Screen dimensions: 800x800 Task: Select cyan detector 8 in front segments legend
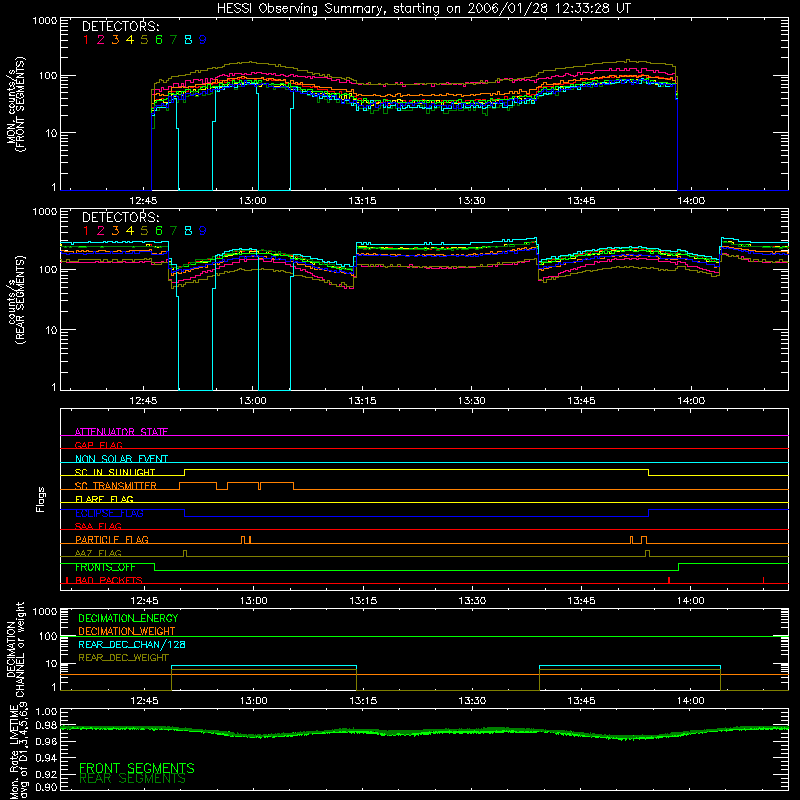click(188, 40)
